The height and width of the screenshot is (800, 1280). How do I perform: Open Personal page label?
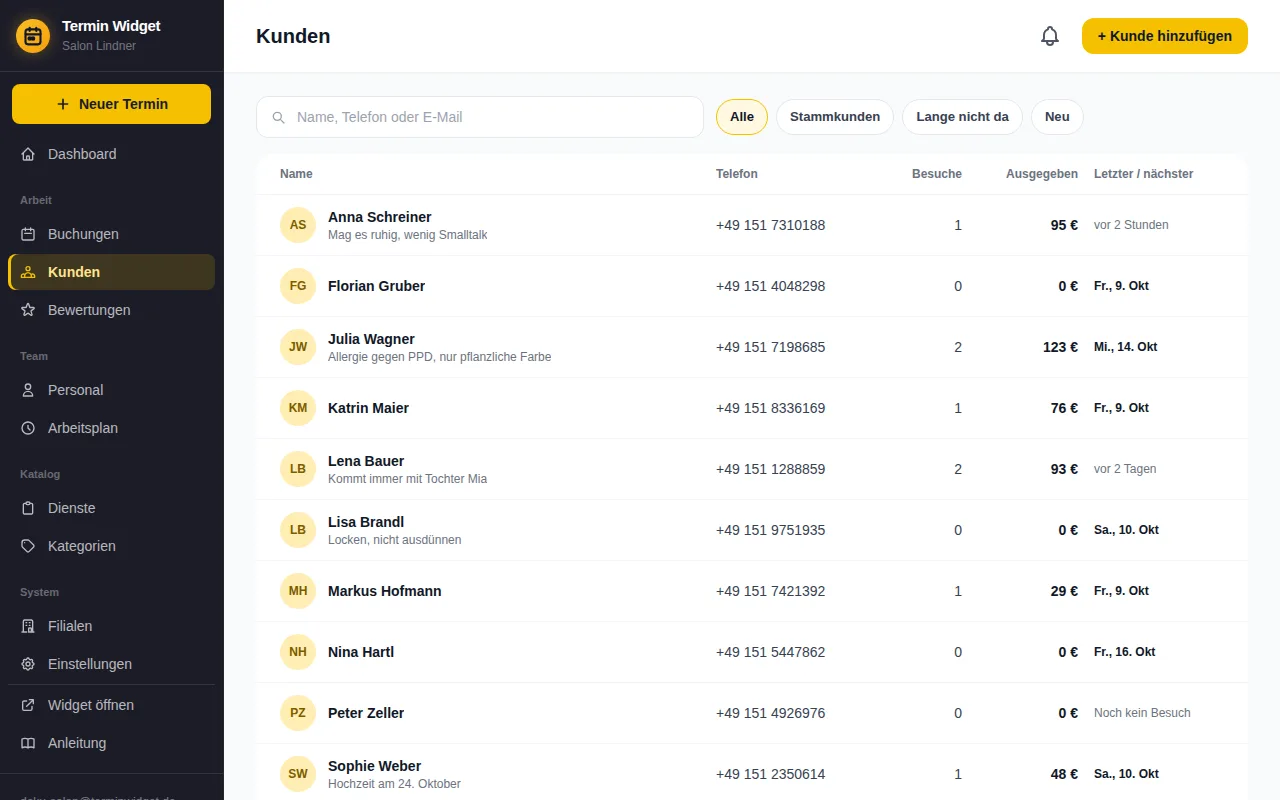76,390
